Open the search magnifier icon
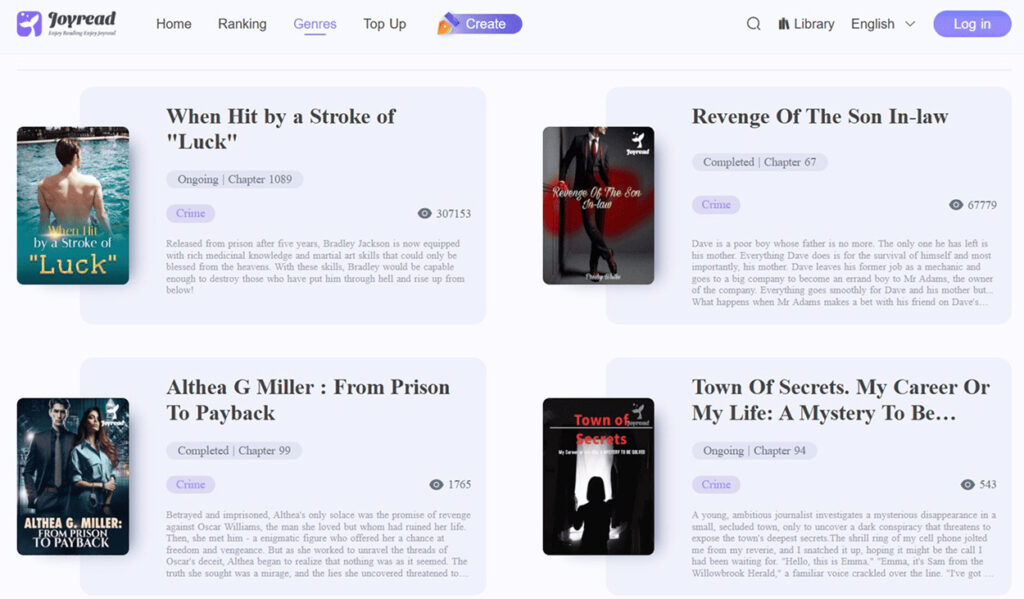1024x599 pixels. pos(754,24)
